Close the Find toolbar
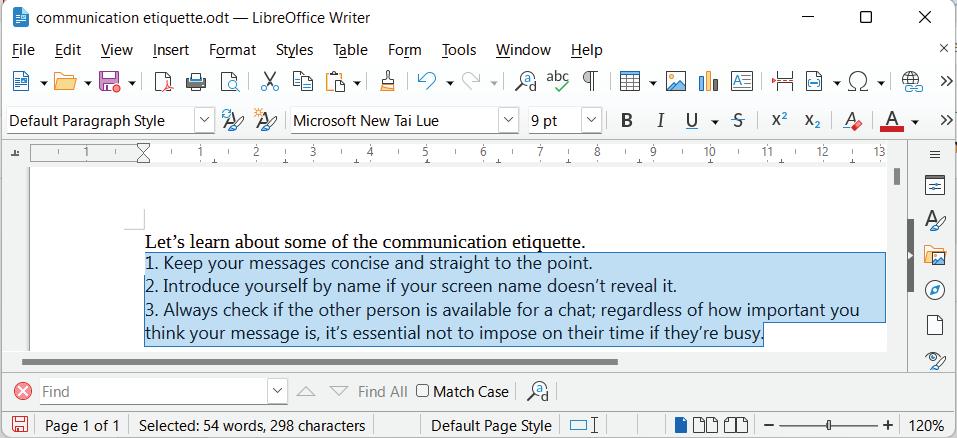Image resolution: width=957 pixels, height=438 pixels. pyautogui.click(x=23, y=390)
